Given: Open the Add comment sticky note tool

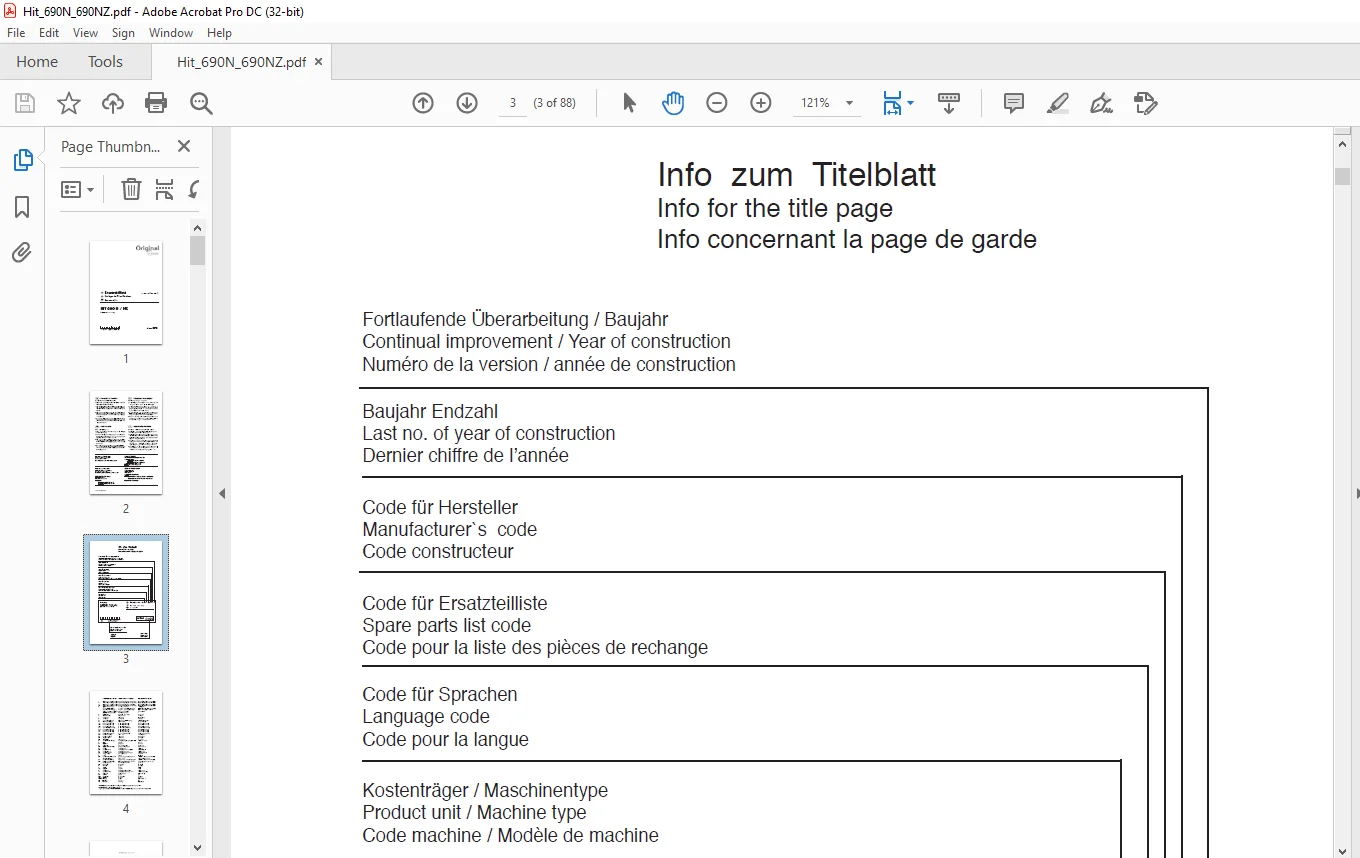Looking at the screenshot, I should (x=1014, y=103).
